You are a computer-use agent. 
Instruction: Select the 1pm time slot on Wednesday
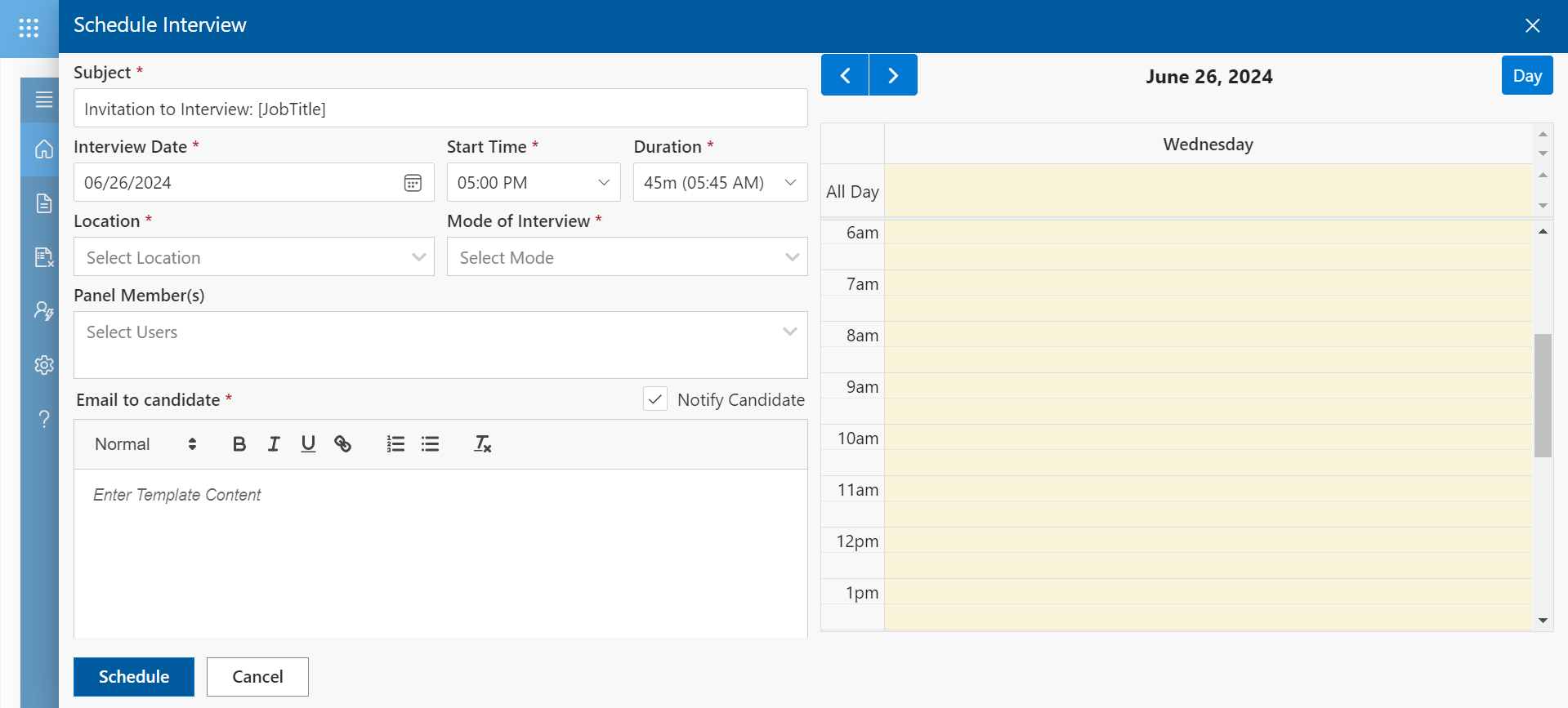pos(1208,592)
